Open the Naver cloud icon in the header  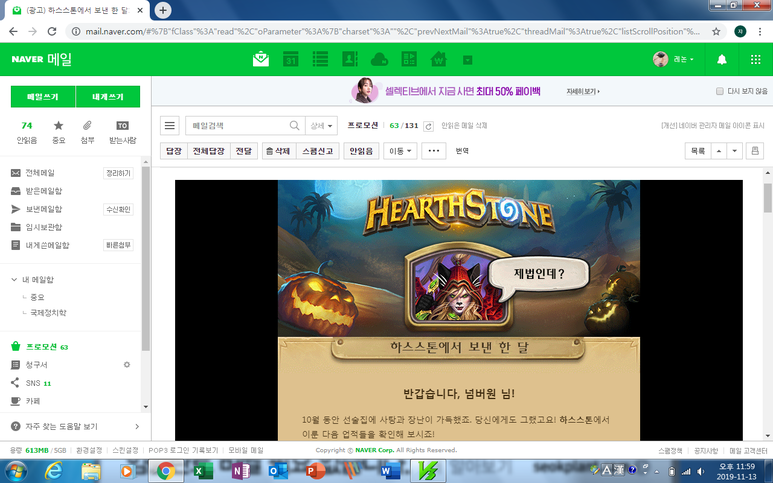(379, 59)
